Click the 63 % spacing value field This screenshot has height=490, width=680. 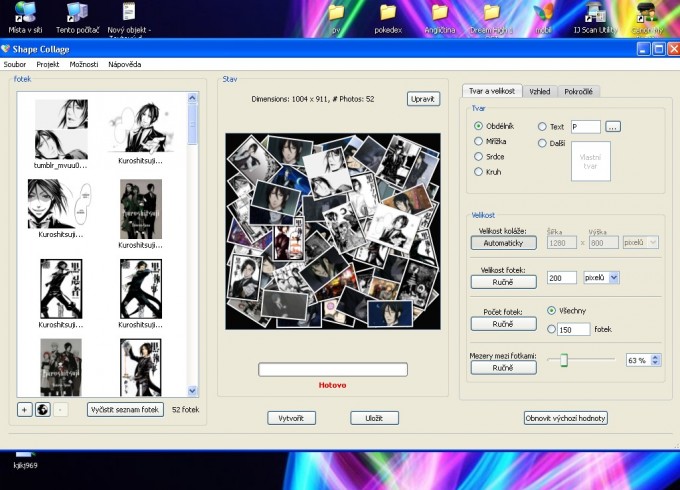(638, 360)
